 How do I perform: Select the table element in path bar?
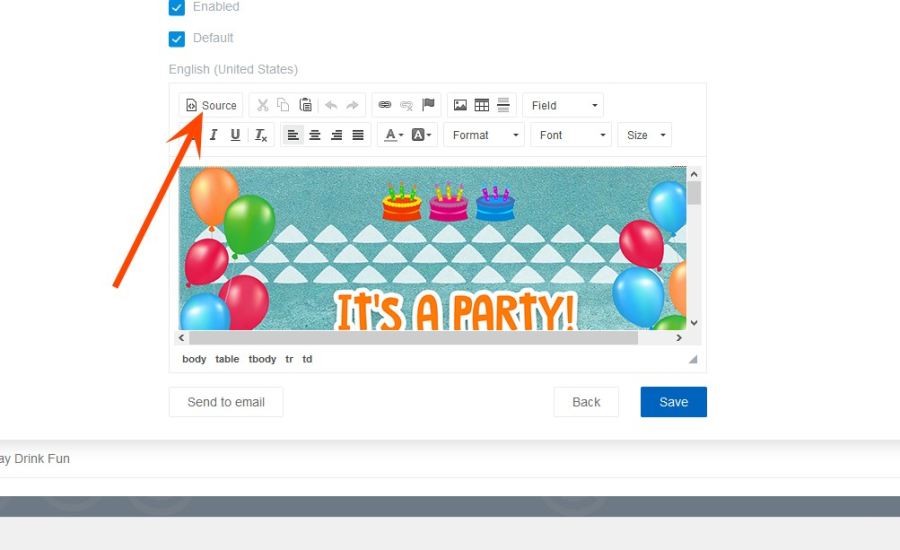pos(227,359)
